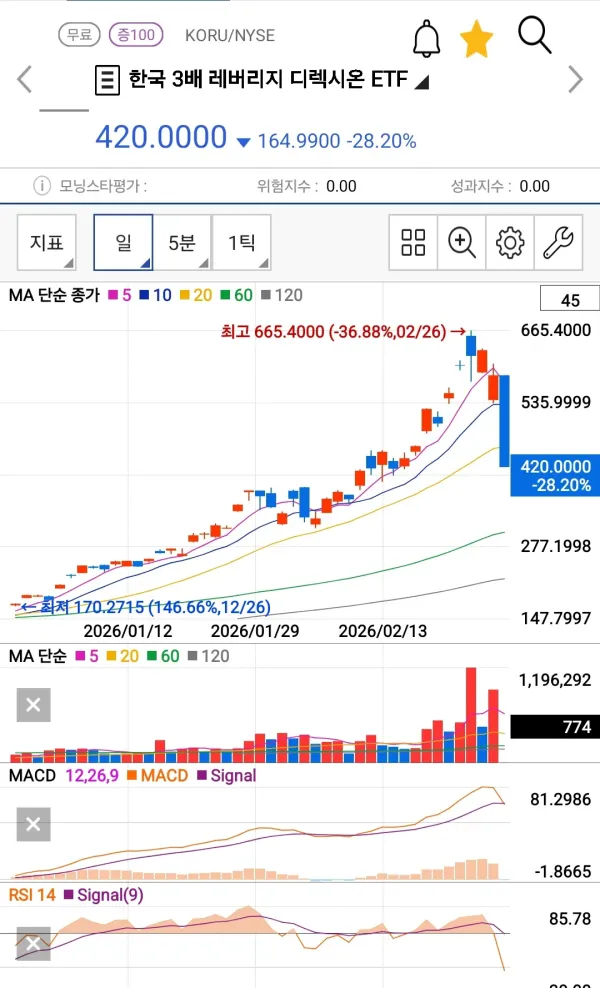The image size is (600, 988).
Task: Expand the 1틱 tick interval dropdown
Action: click(x=242, y=243)
